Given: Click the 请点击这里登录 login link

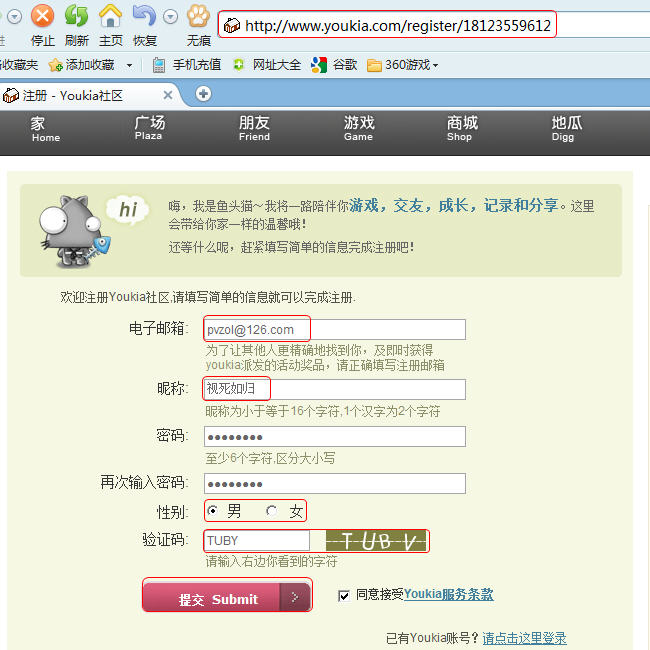Looking at the screenshot, I should (x=524, y=638).
